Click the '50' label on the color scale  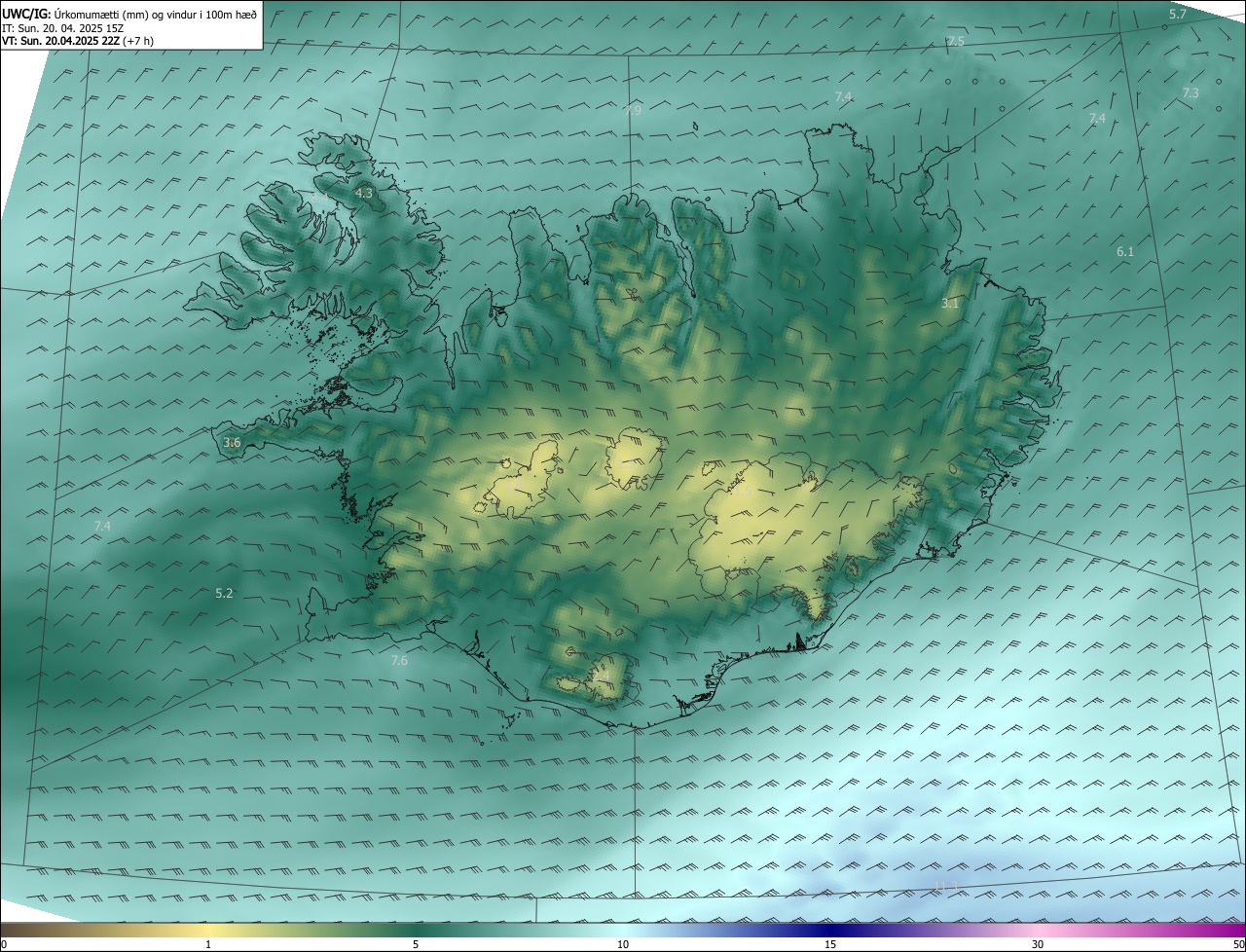[x=1238, y=944]
